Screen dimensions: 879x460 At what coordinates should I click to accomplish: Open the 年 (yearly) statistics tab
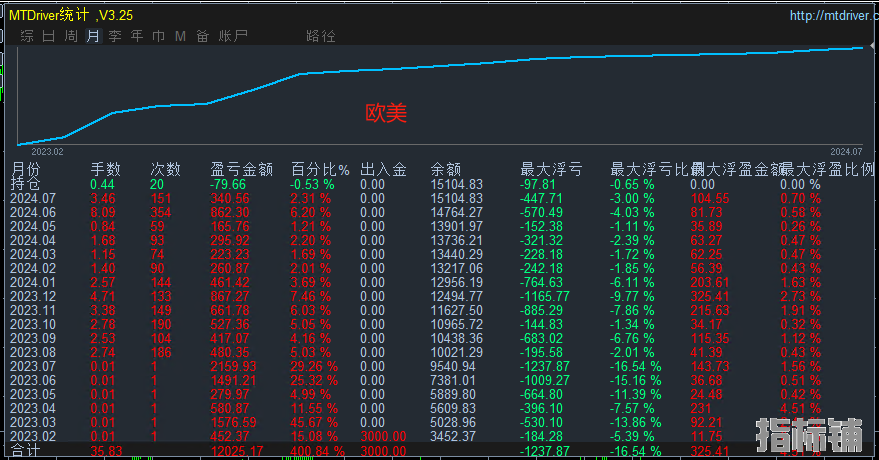pyautogui.click(x=137, y=36)
